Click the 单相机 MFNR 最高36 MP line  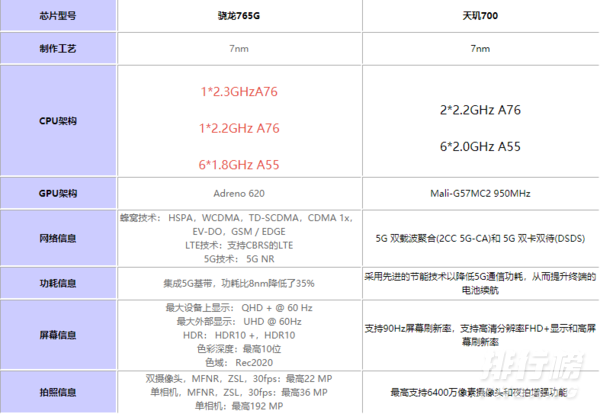pyautogui.click(x=239, y=393)
